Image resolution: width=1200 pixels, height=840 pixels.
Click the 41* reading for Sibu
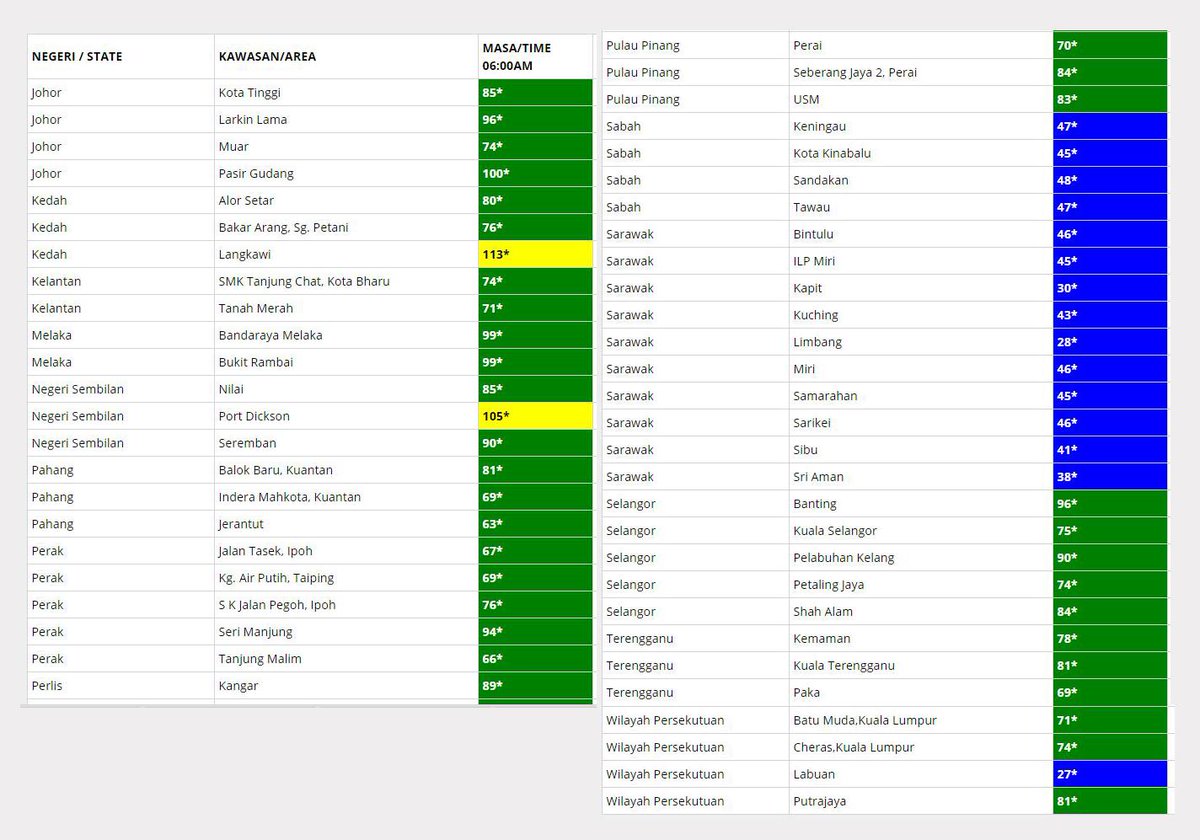(x=1110, y=451)
